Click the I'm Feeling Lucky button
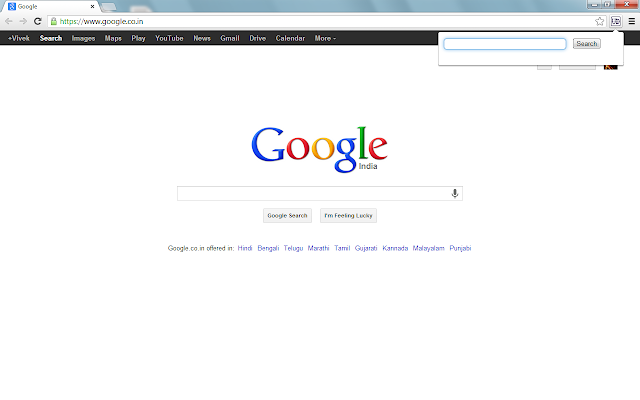640x400 pixels. tap(348, 216)
